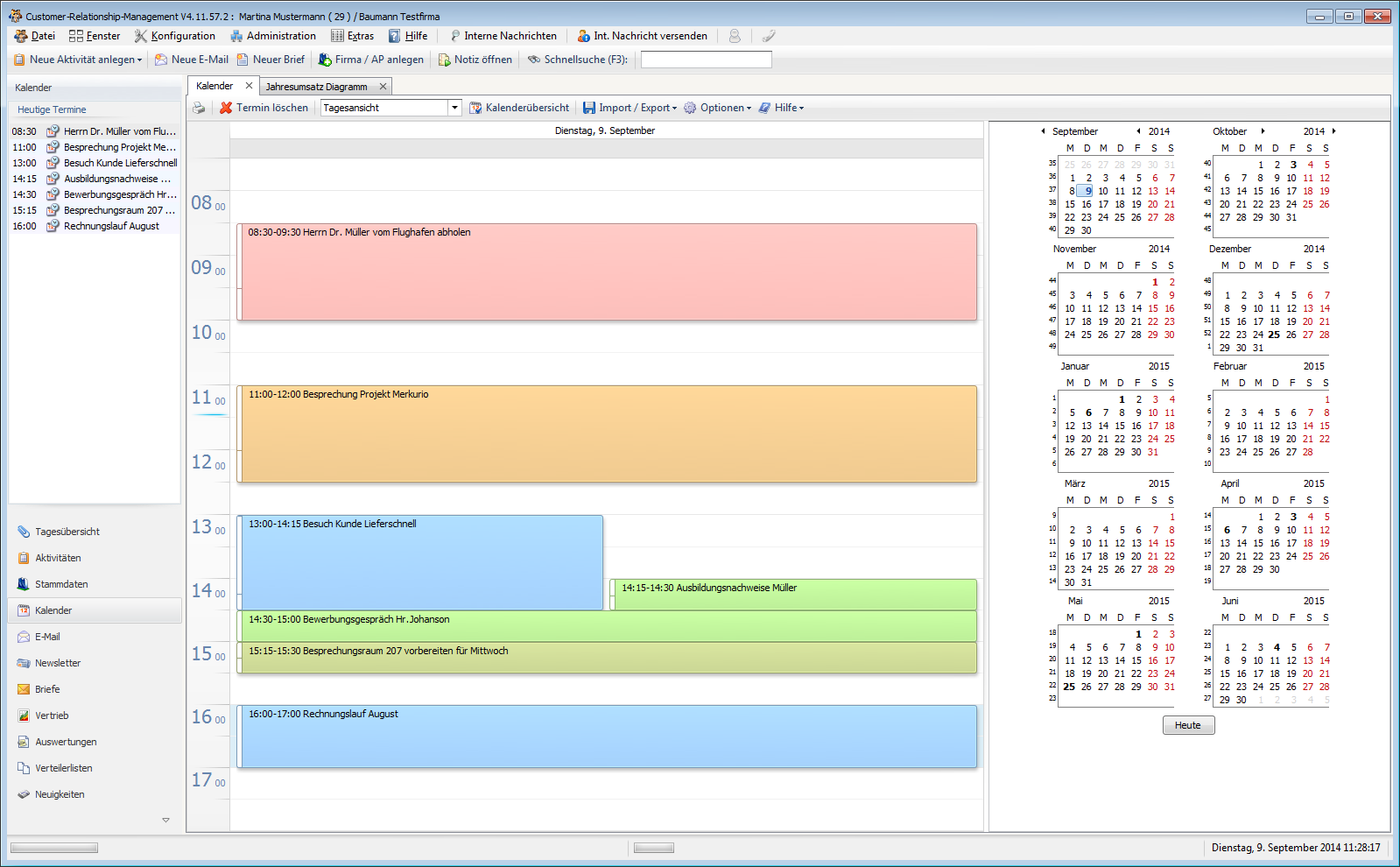Open the Hilfe menu in the menu bar
The image size is (1400, 867).
408,36
